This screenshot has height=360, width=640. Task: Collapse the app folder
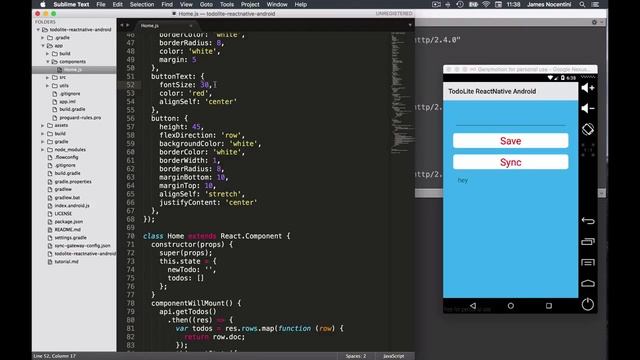point(43,46)
